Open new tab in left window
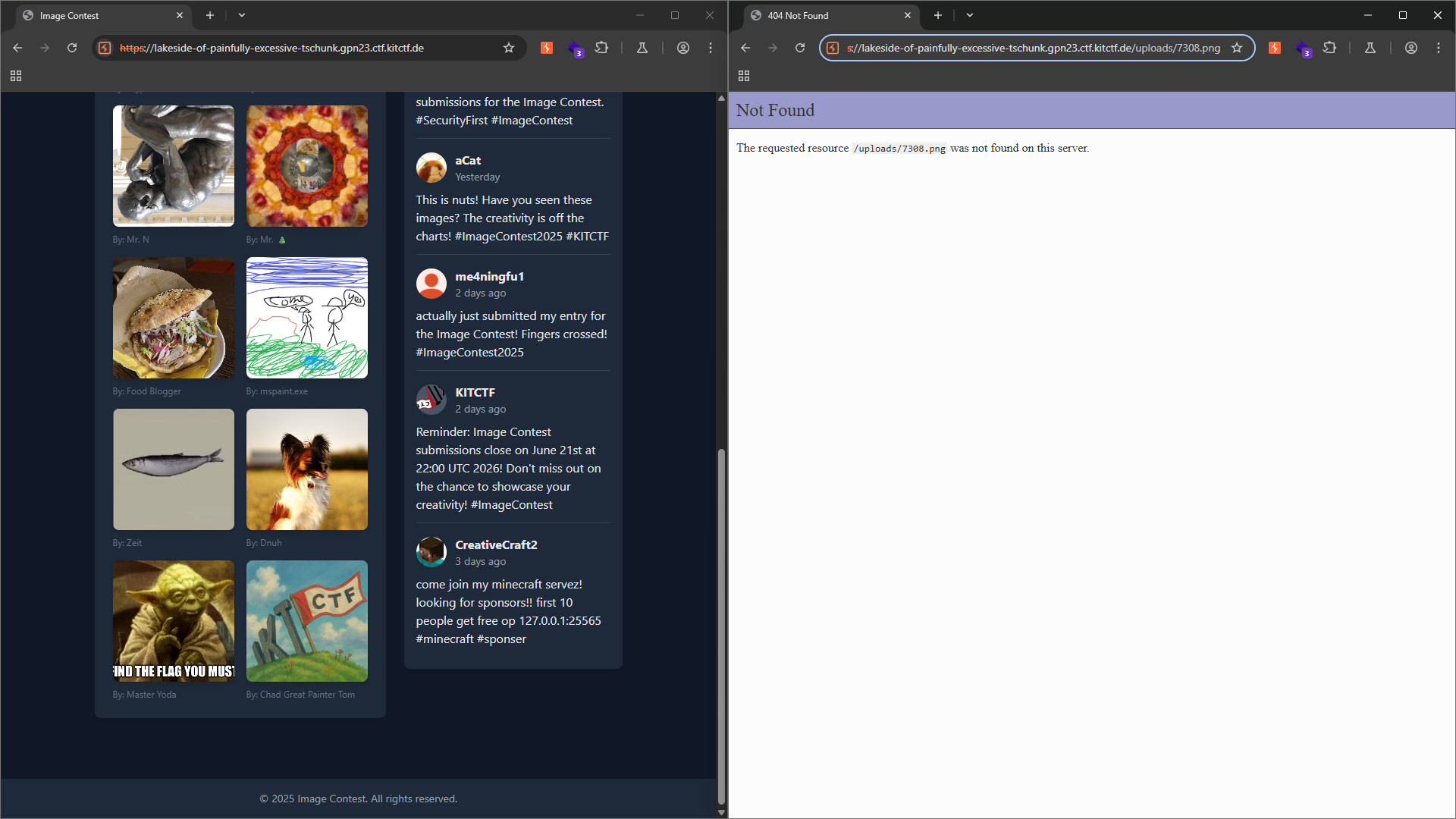This screenshot has width=1456, height=819. (x=210, y=15)
